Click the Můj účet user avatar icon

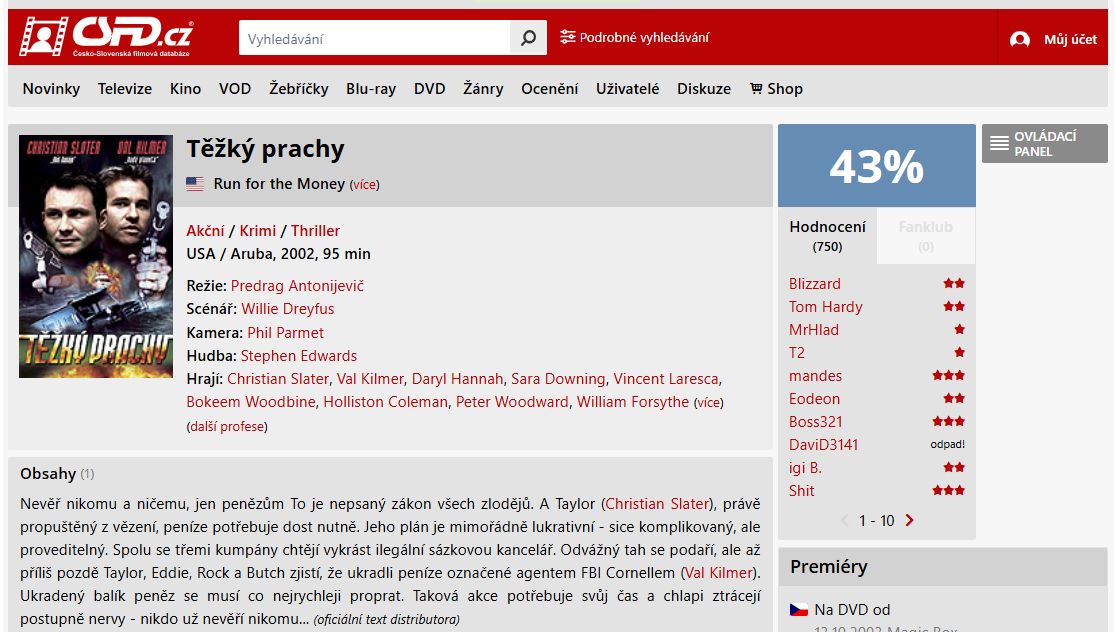pyautogui.click(x=1020, y=39)
